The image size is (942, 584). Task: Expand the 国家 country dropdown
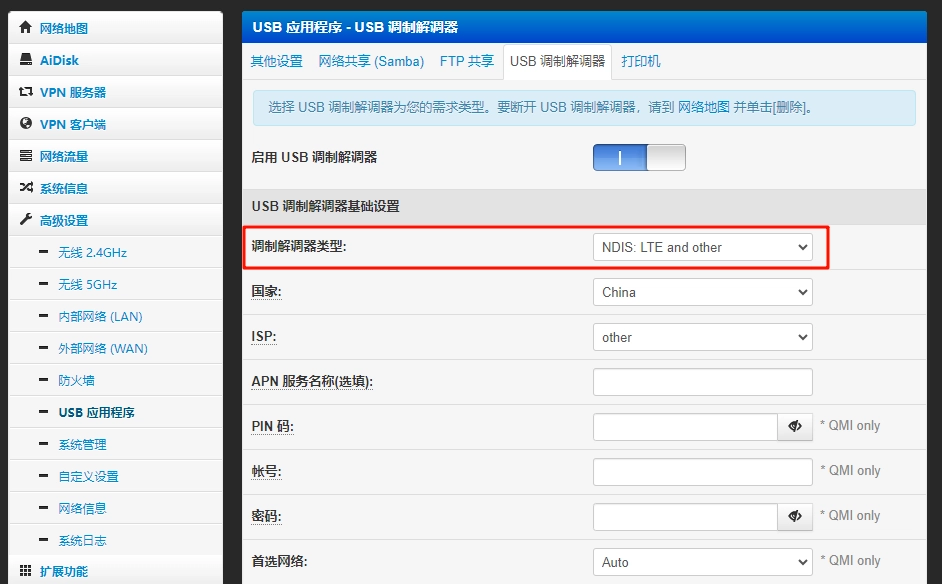[703, 292]
